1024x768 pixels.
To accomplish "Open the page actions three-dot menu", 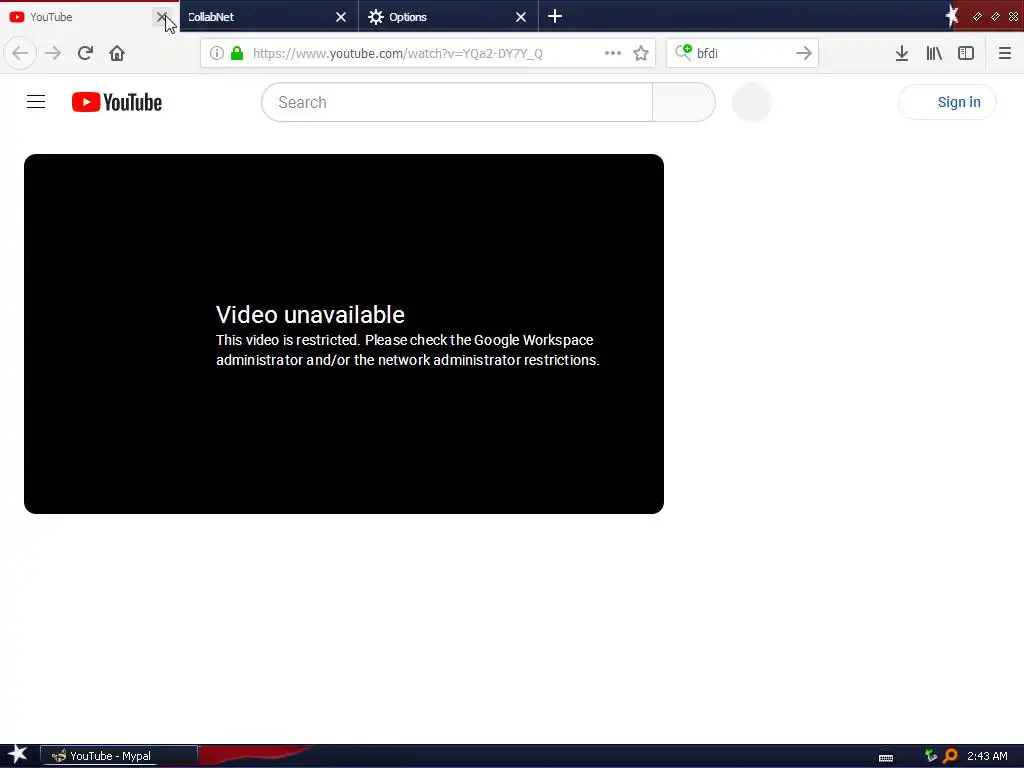I will 613,53.
